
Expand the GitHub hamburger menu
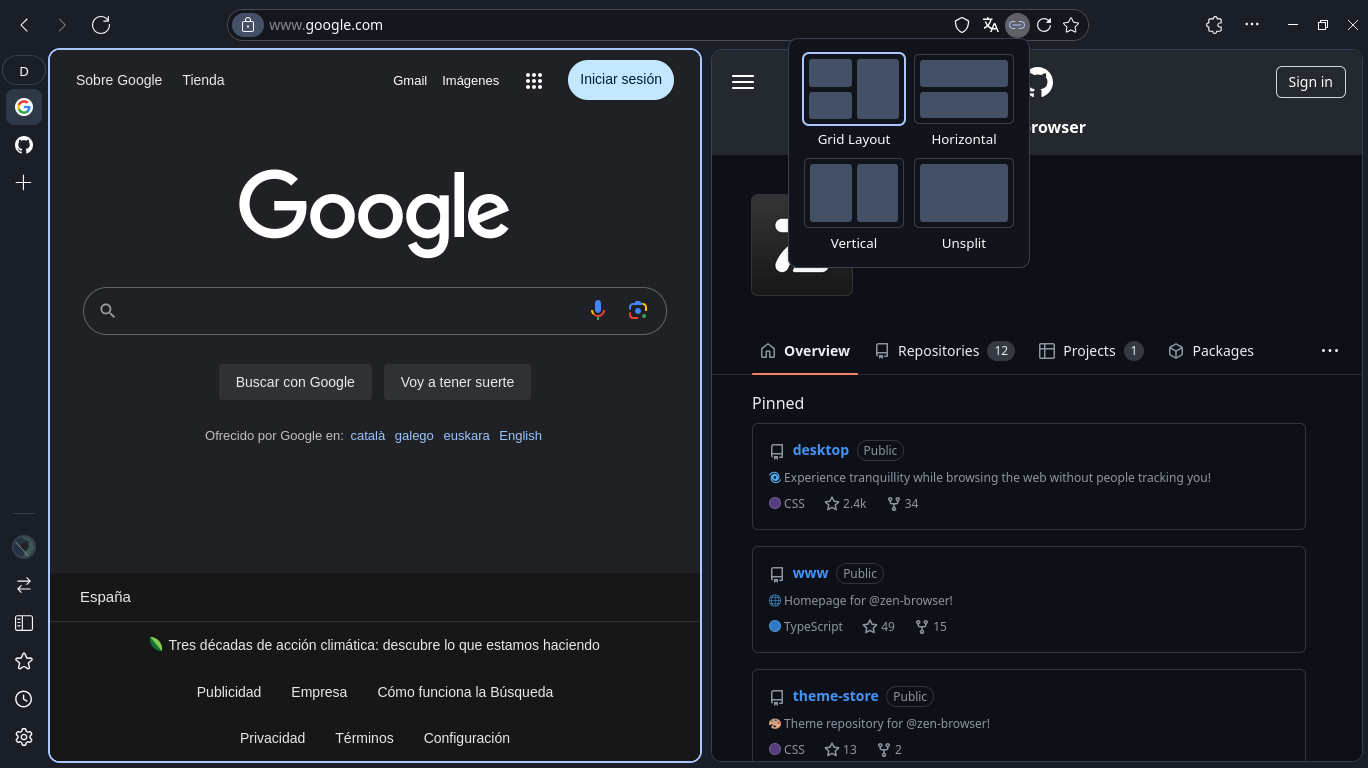coord(743,82)
